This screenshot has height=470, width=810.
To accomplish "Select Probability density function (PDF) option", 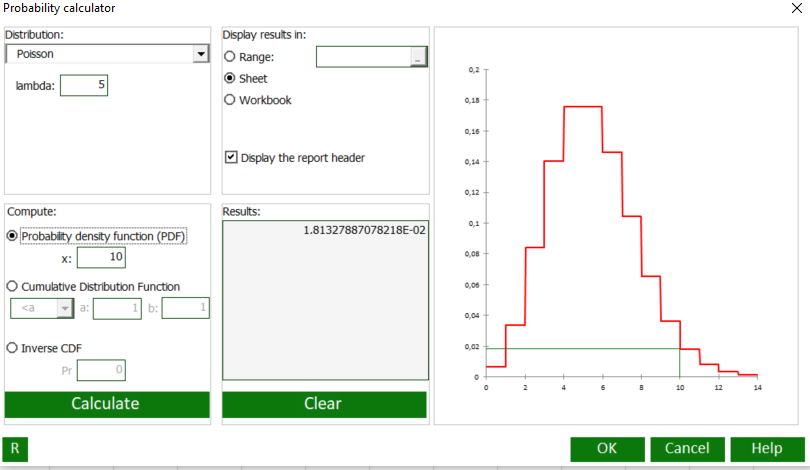I will 12,236.
